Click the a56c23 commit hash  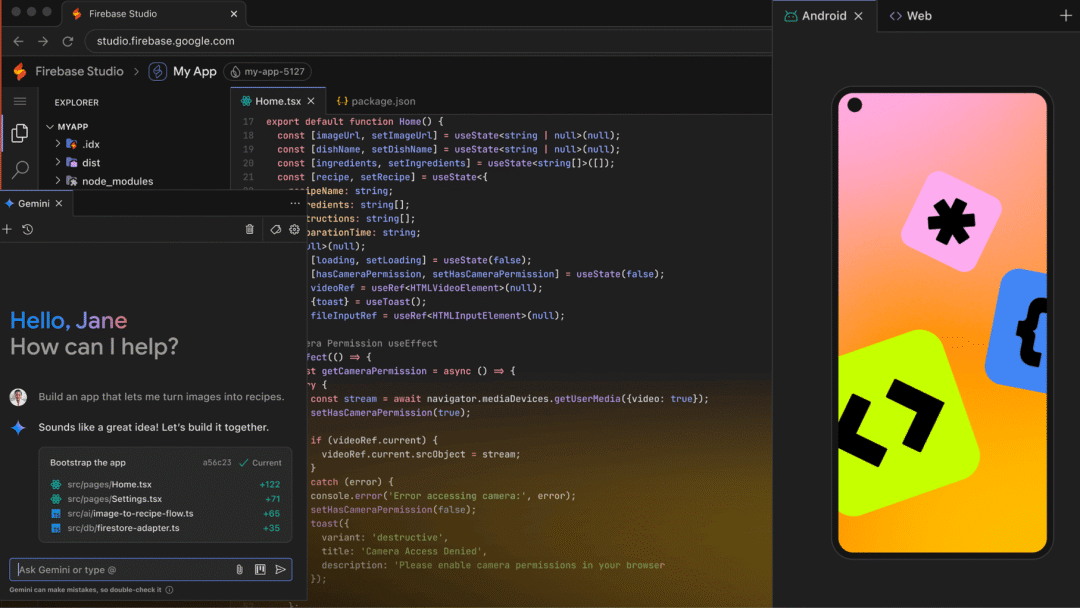point(217,463)
